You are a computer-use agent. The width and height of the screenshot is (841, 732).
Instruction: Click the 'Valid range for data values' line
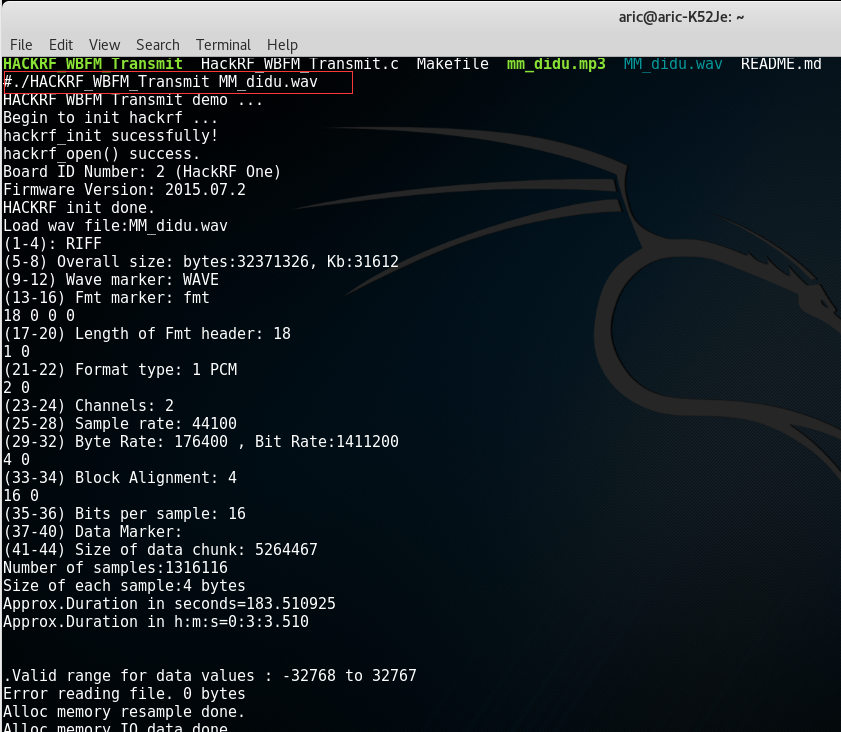coord(210,675)
